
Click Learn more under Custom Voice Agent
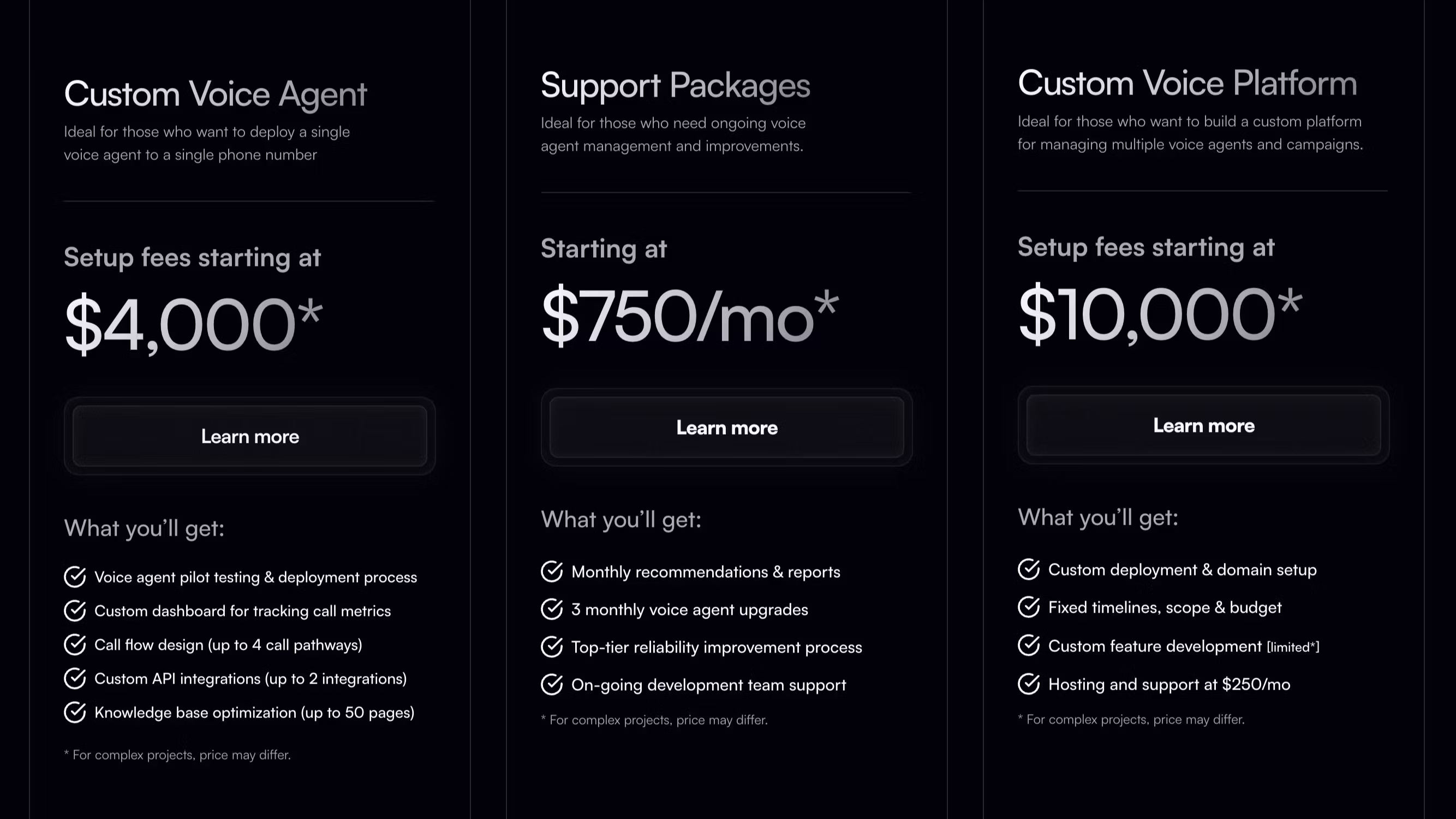coord(249,436)
